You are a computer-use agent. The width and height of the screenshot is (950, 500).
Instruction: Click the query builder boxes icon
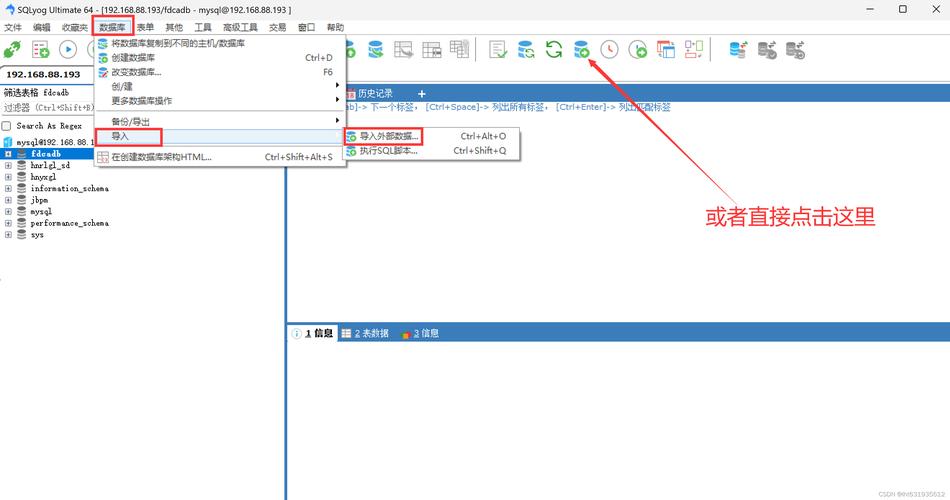(x=694, y=49)
